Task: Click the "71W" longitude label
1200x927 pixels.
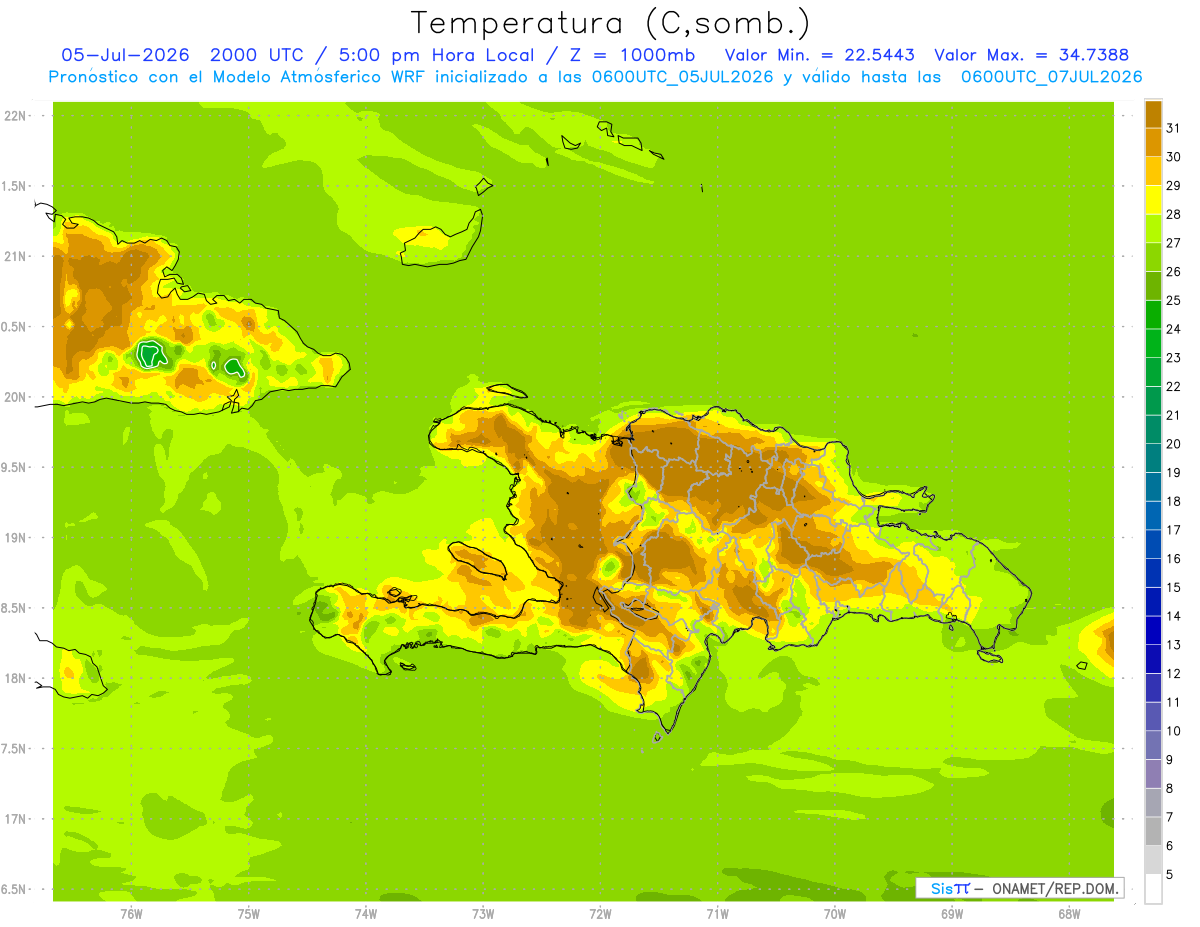Action: 717,914
